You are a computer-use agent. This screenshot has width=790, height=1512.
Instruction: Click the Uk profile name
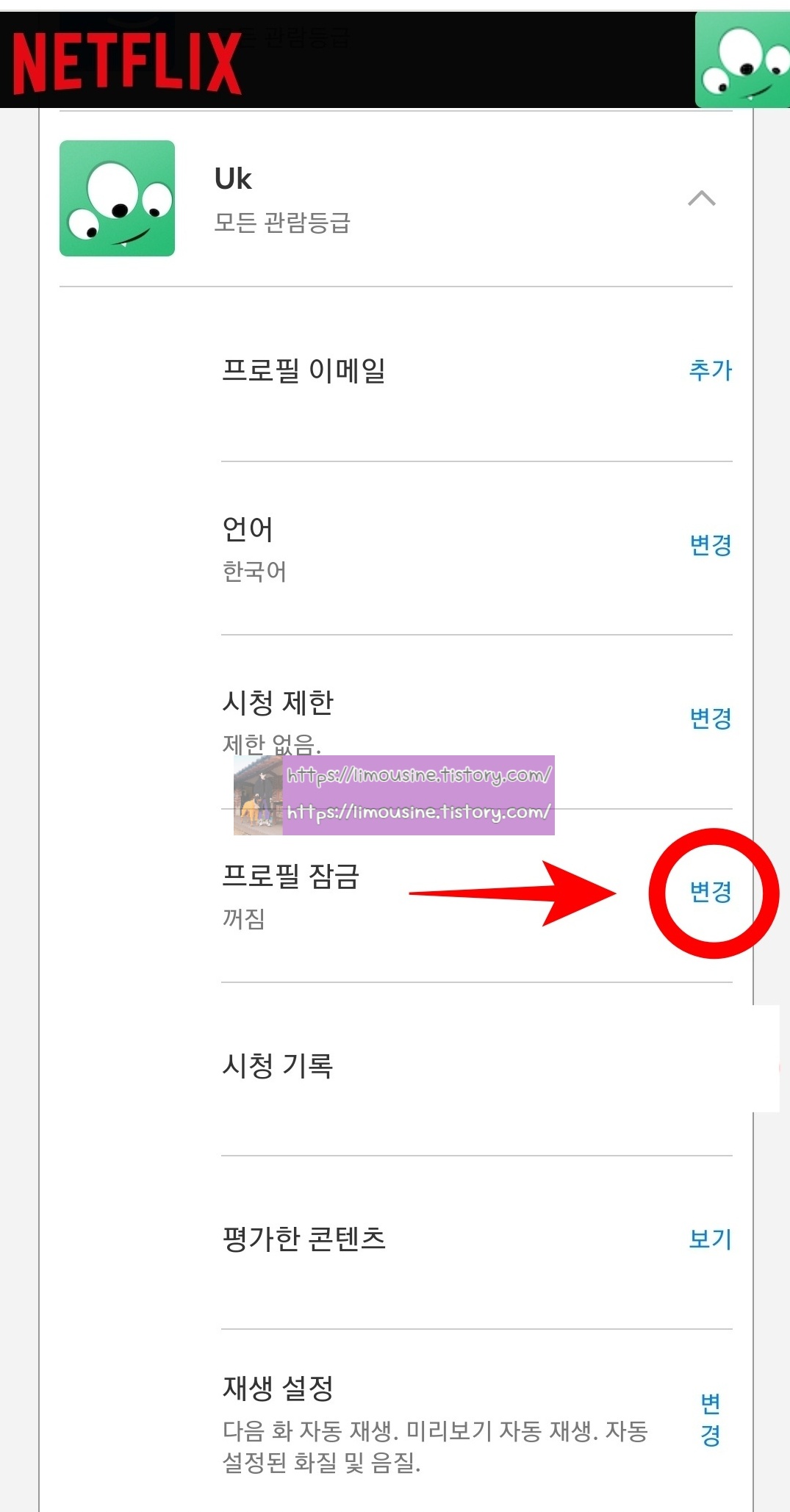233,179
